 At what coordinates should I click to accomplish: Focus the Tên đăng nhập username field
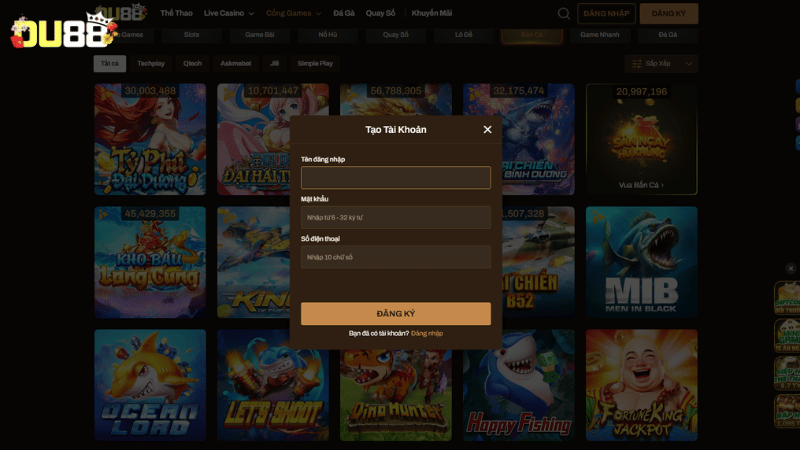395,178
